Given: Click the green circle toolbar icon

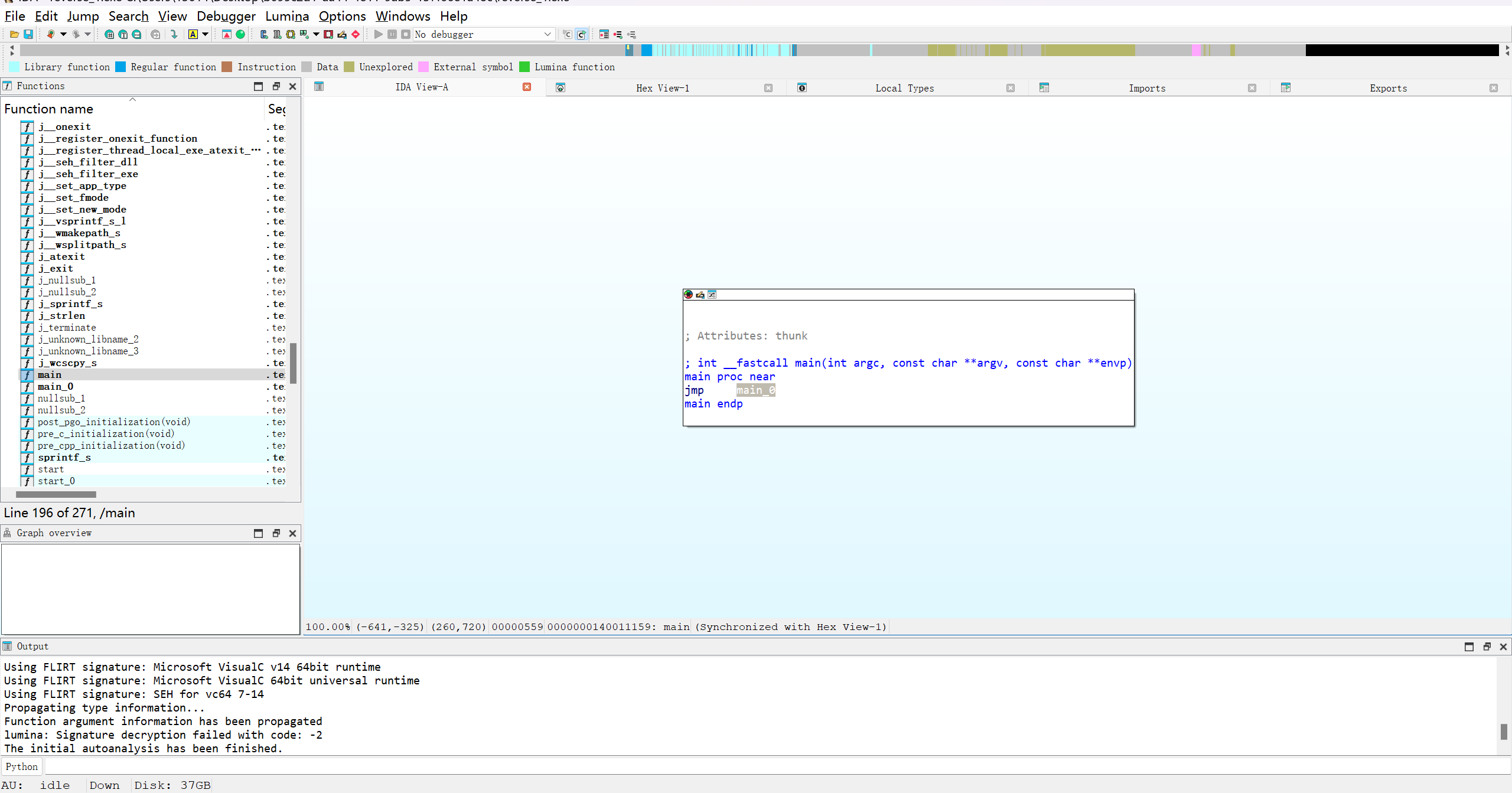Looking at the screenshot, I should pyautogui.click(x=240, y=34).
